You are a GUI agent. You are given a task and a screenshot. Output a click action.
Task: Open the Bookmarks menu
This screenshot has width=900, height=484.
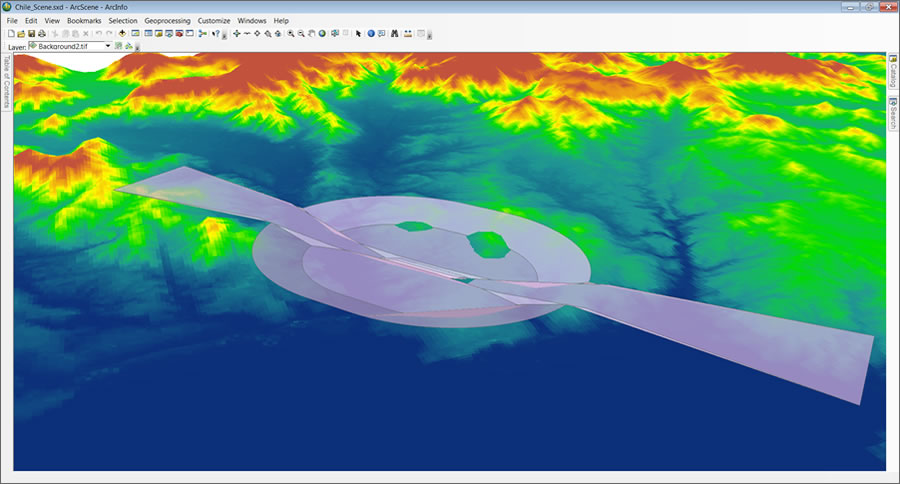pos(84,21)
